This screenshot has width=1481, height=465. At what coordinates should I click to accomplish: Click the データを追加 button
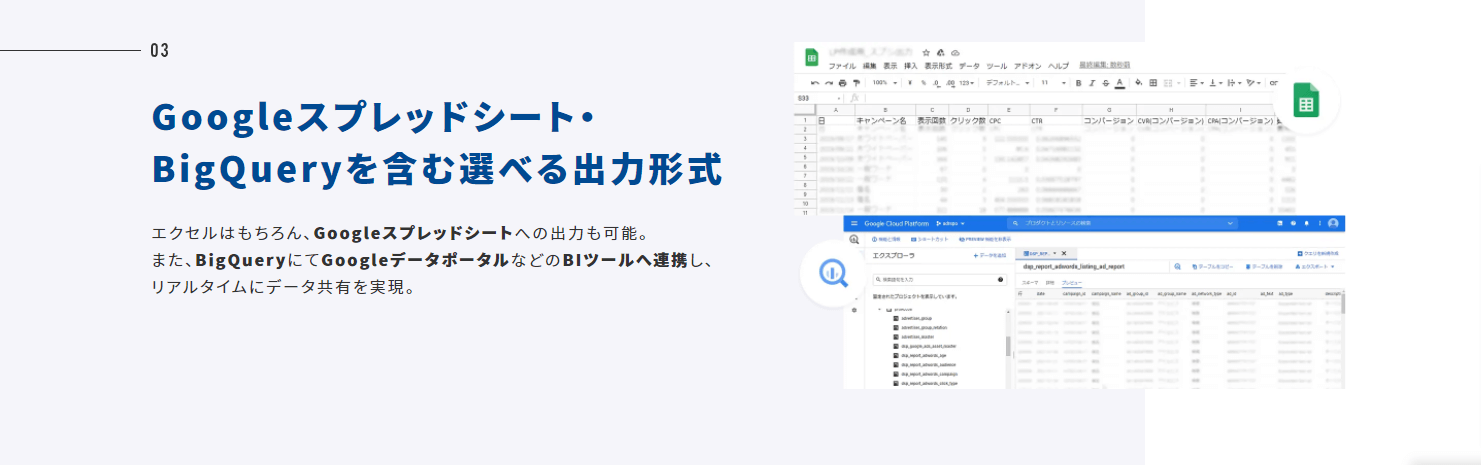990,256
